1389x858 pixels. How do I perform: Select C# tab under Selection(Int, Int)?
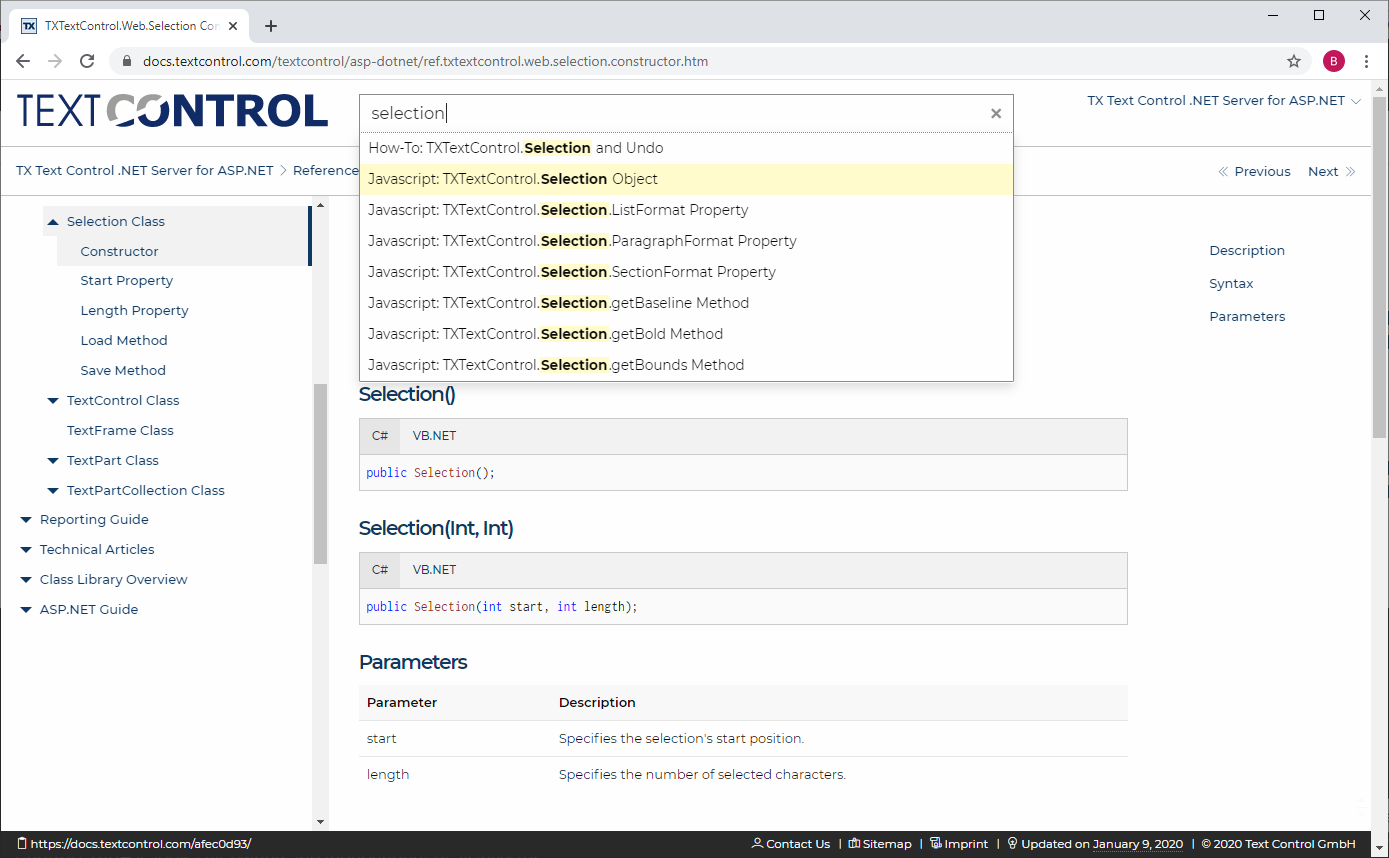click(x=380, y=570)
